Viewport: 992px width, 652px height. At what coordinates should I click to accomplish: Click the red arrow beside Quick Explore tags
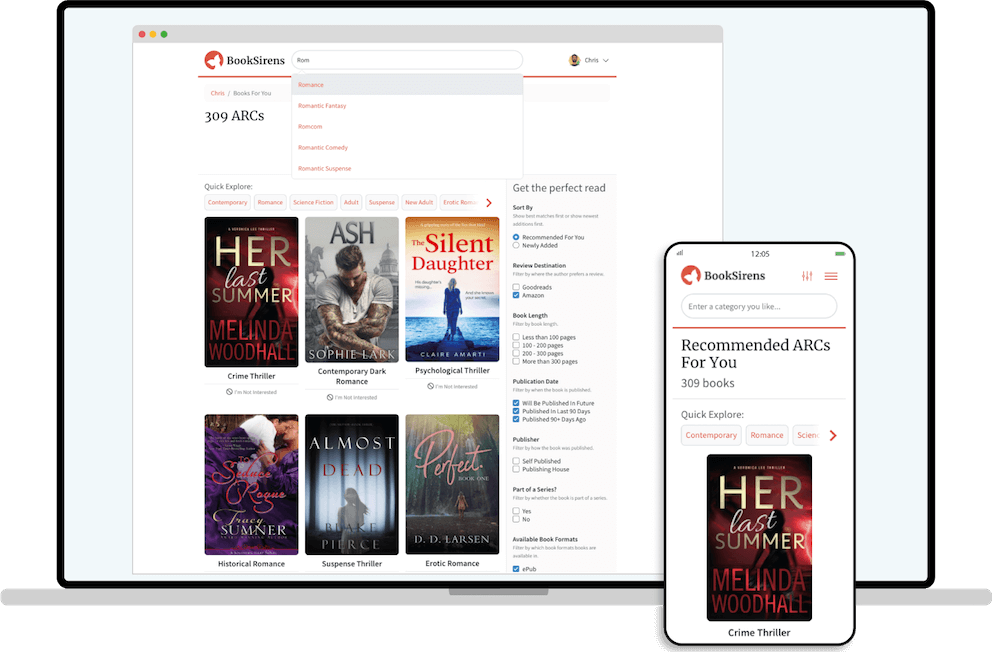(489, 202)
